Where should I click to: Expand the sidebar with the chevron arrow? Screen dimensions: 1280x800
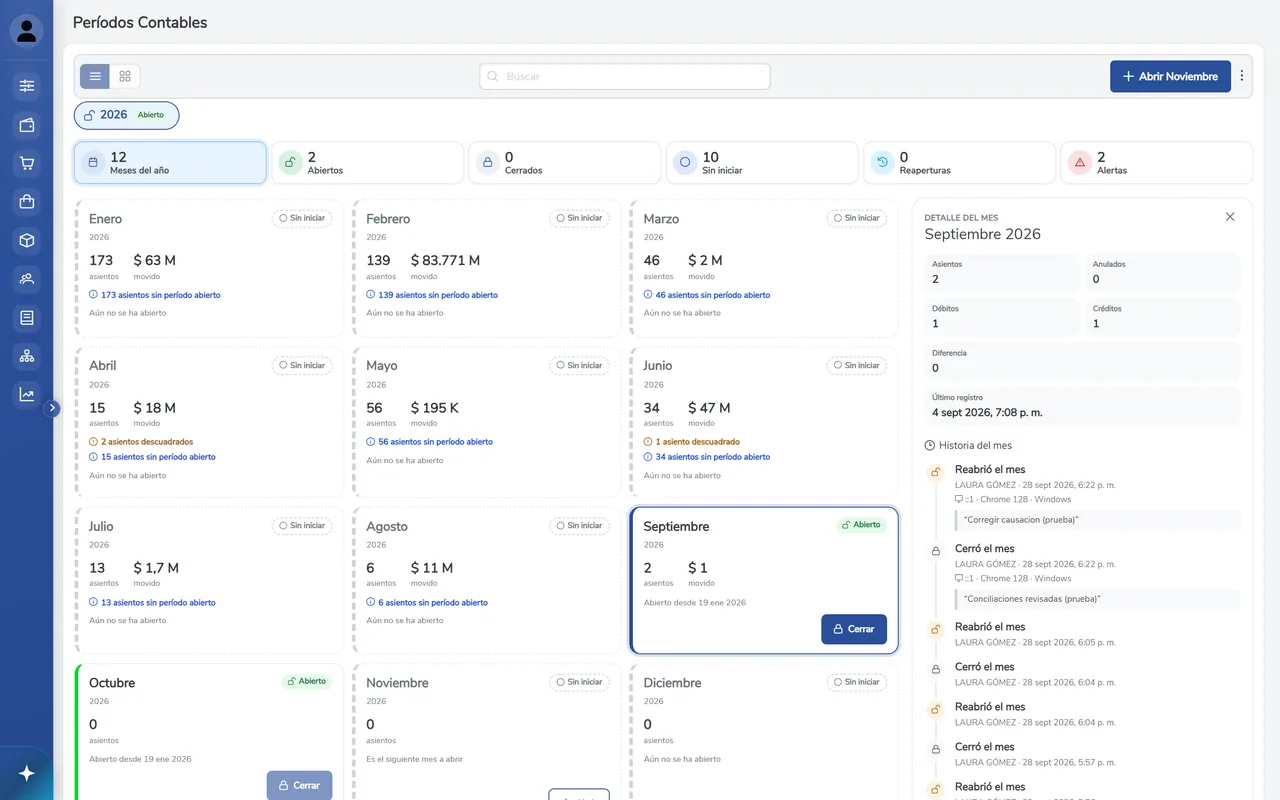coord(53,408)
